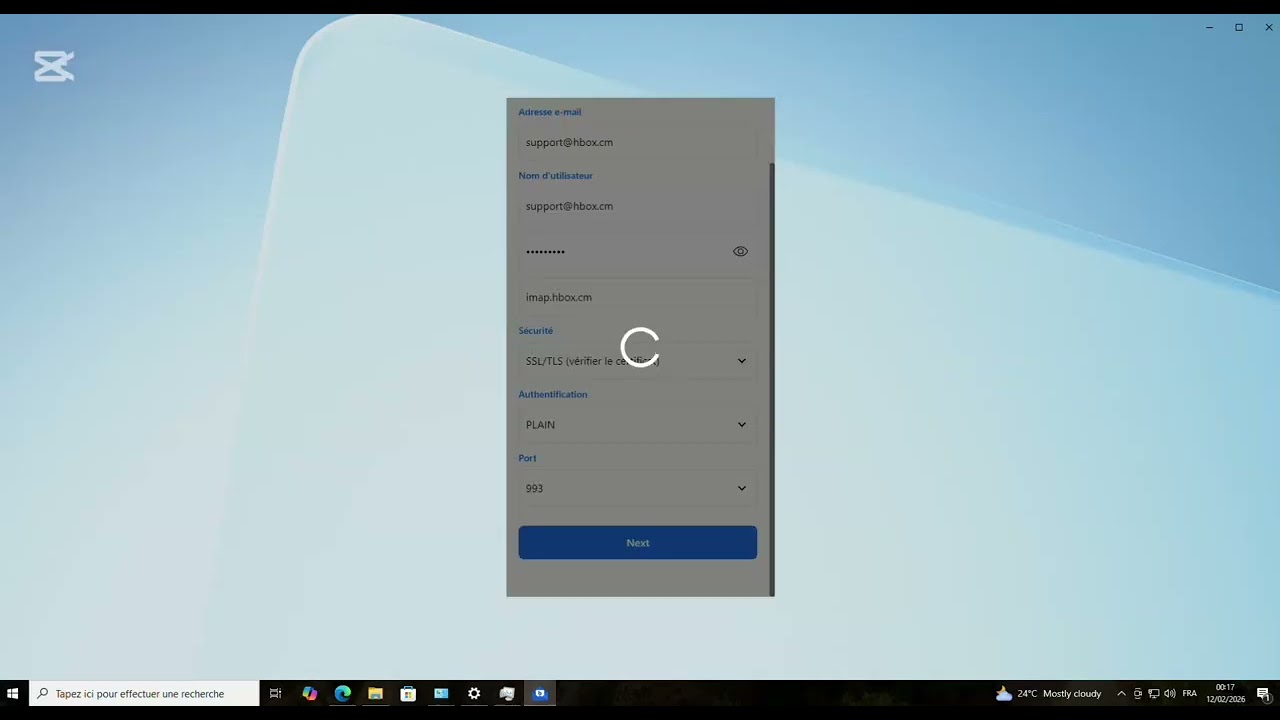Open Settings gear in the taskbar

(x=474, y=694)
